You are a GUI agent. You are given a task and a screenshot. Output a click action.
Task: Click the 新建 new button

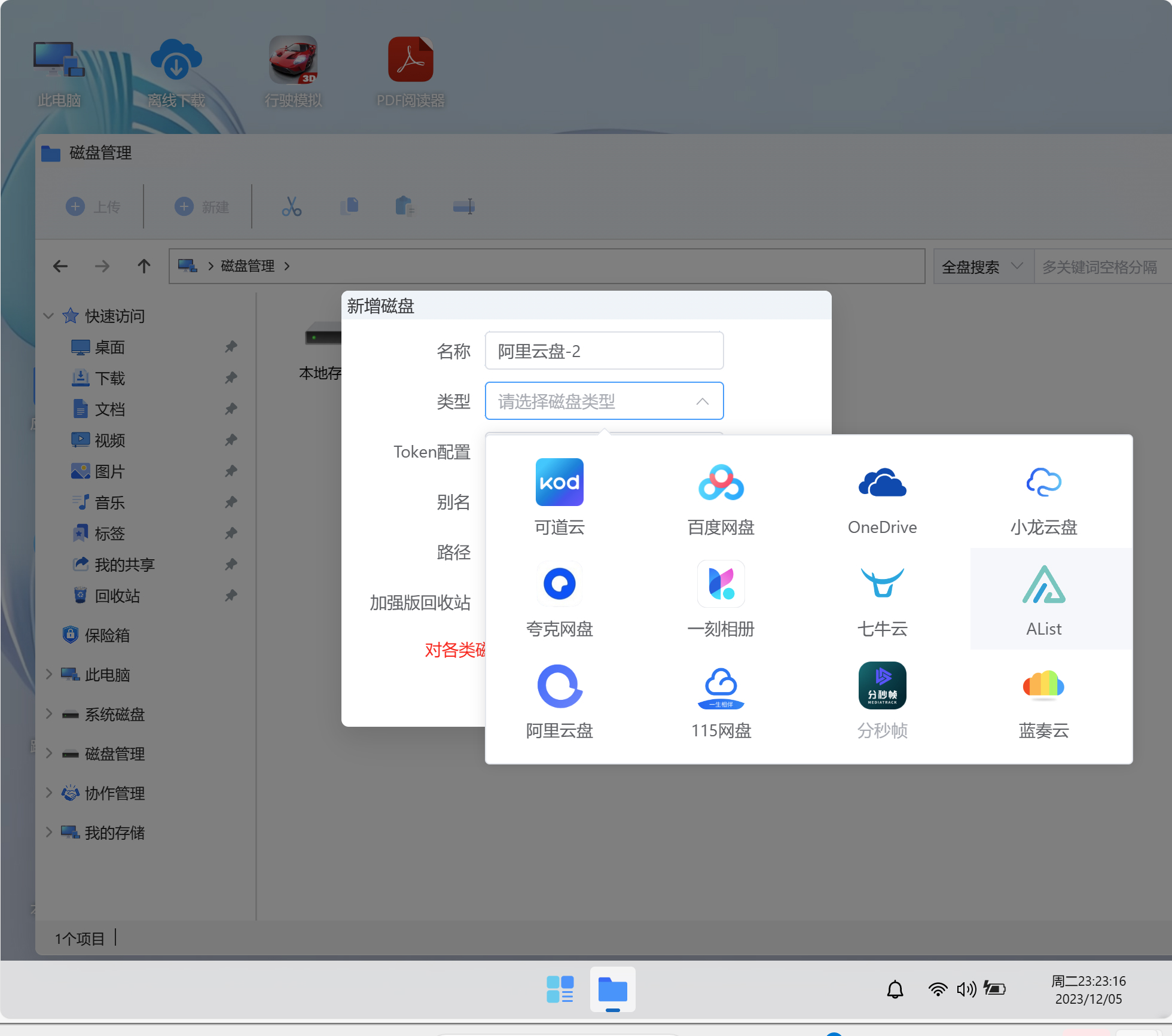[202, 207]
